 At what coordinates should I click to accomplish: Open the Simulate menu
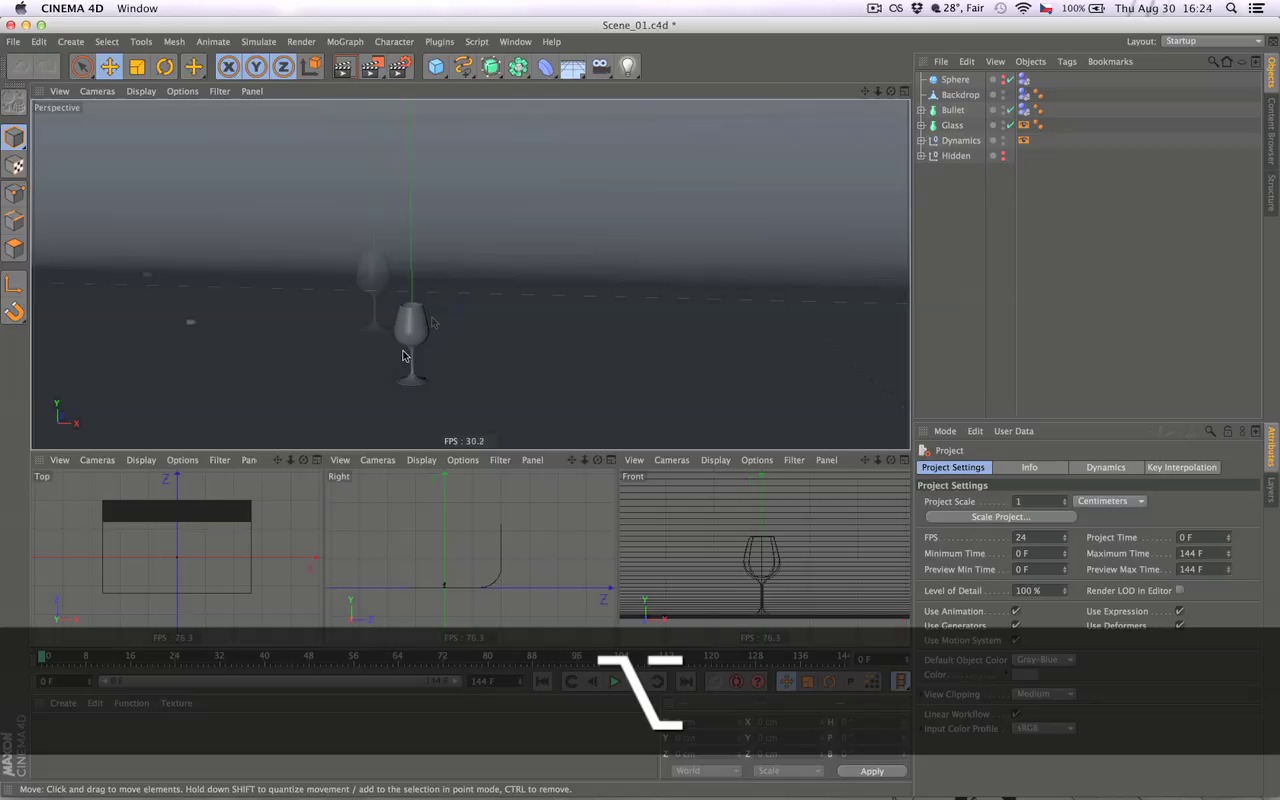(x=258, y=42)
